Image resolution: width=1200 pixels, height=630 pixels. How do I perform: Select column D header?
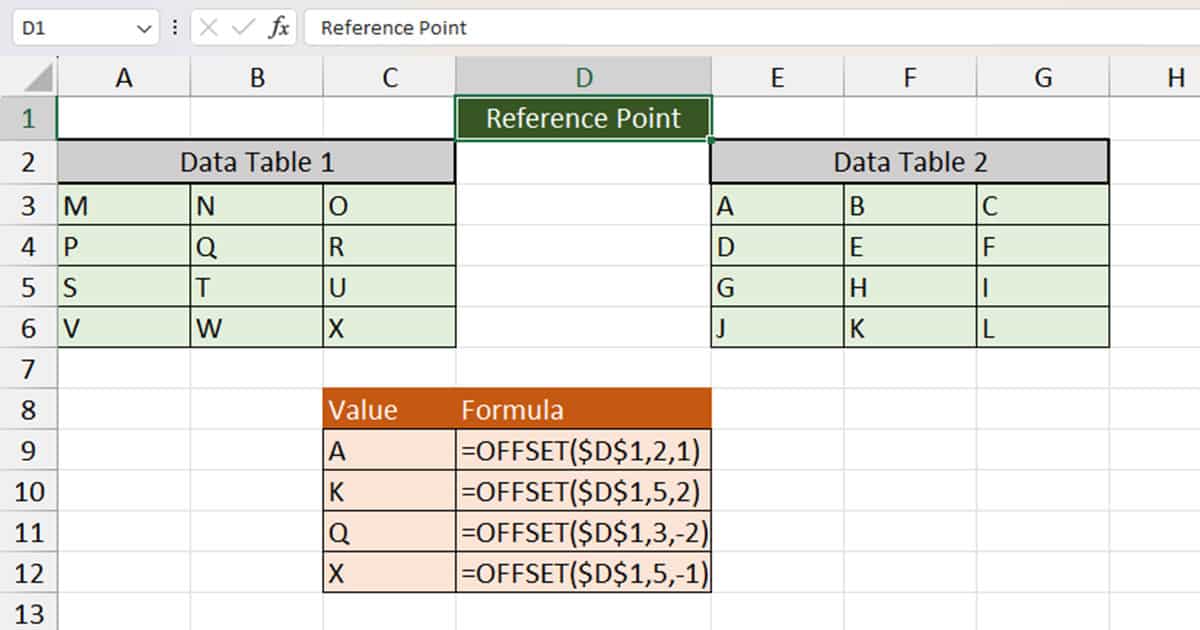pyautogui.click(x=583, y=76)
